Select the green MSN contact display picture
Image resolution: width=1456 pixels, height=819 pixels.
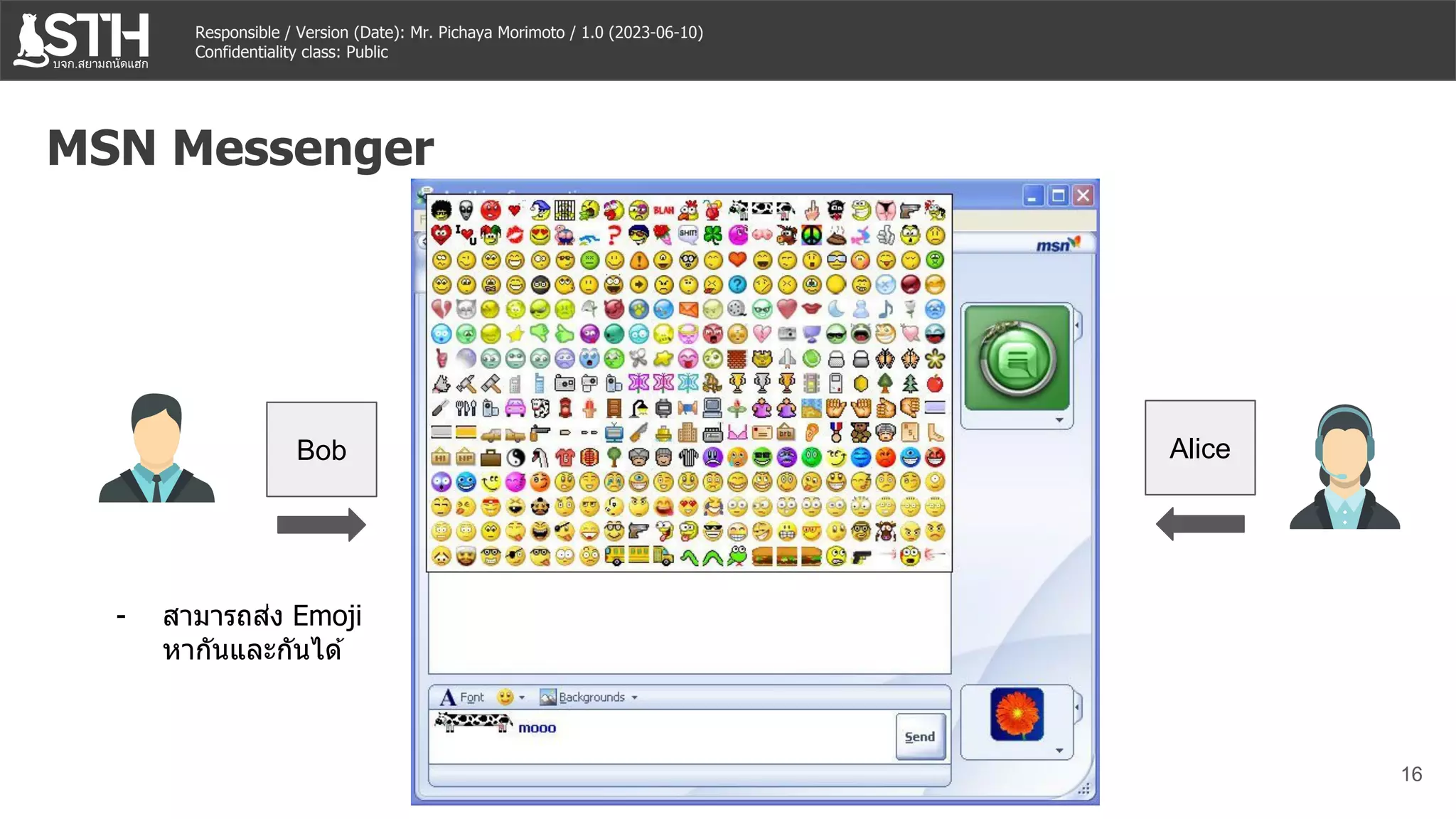coord(1017,358)
